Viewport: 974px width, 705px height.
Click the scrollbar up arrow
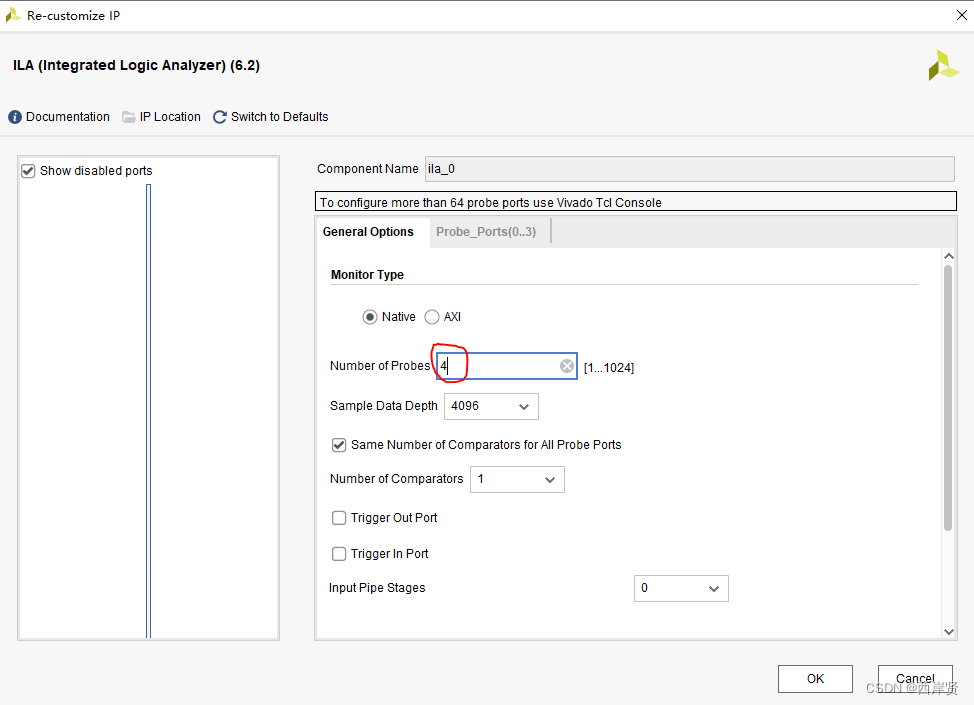coord(949,256)
